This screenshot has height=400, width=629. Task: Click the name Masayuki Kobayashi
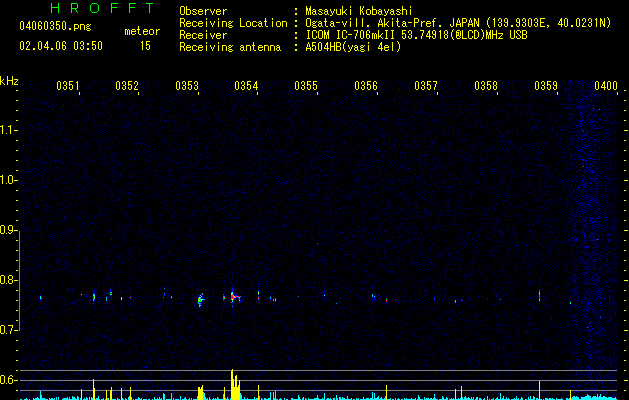tap(359, 11)
